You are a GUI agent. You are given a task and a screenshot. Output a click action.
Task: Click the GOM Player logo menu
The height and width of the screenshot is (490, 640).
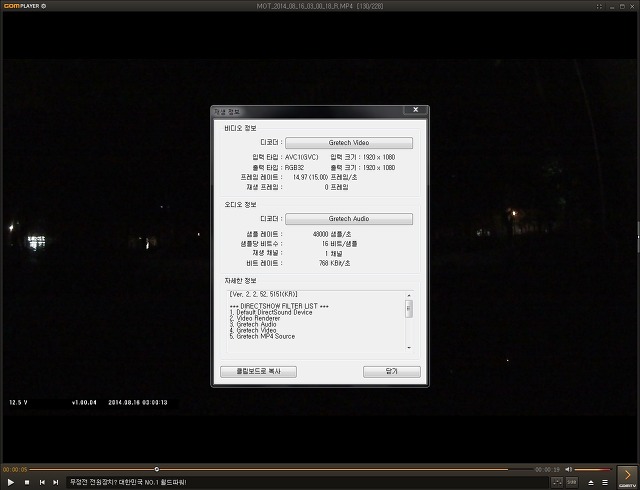24,6
